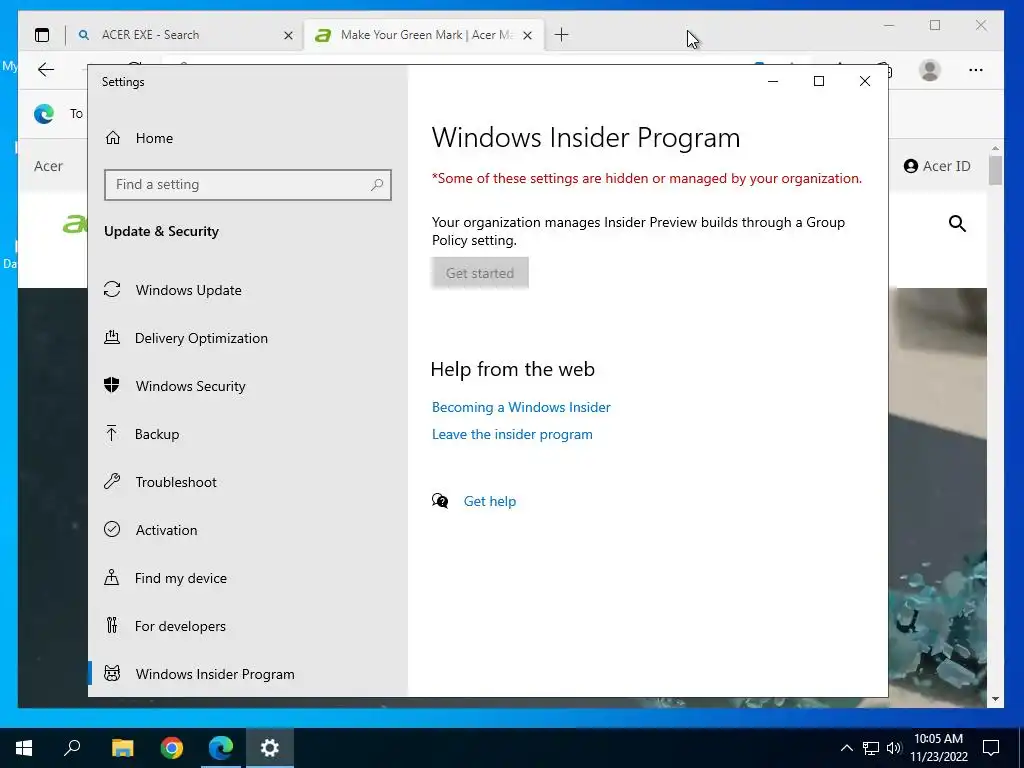Click the browser page scrollbar down arrow

tap(995, 699)
